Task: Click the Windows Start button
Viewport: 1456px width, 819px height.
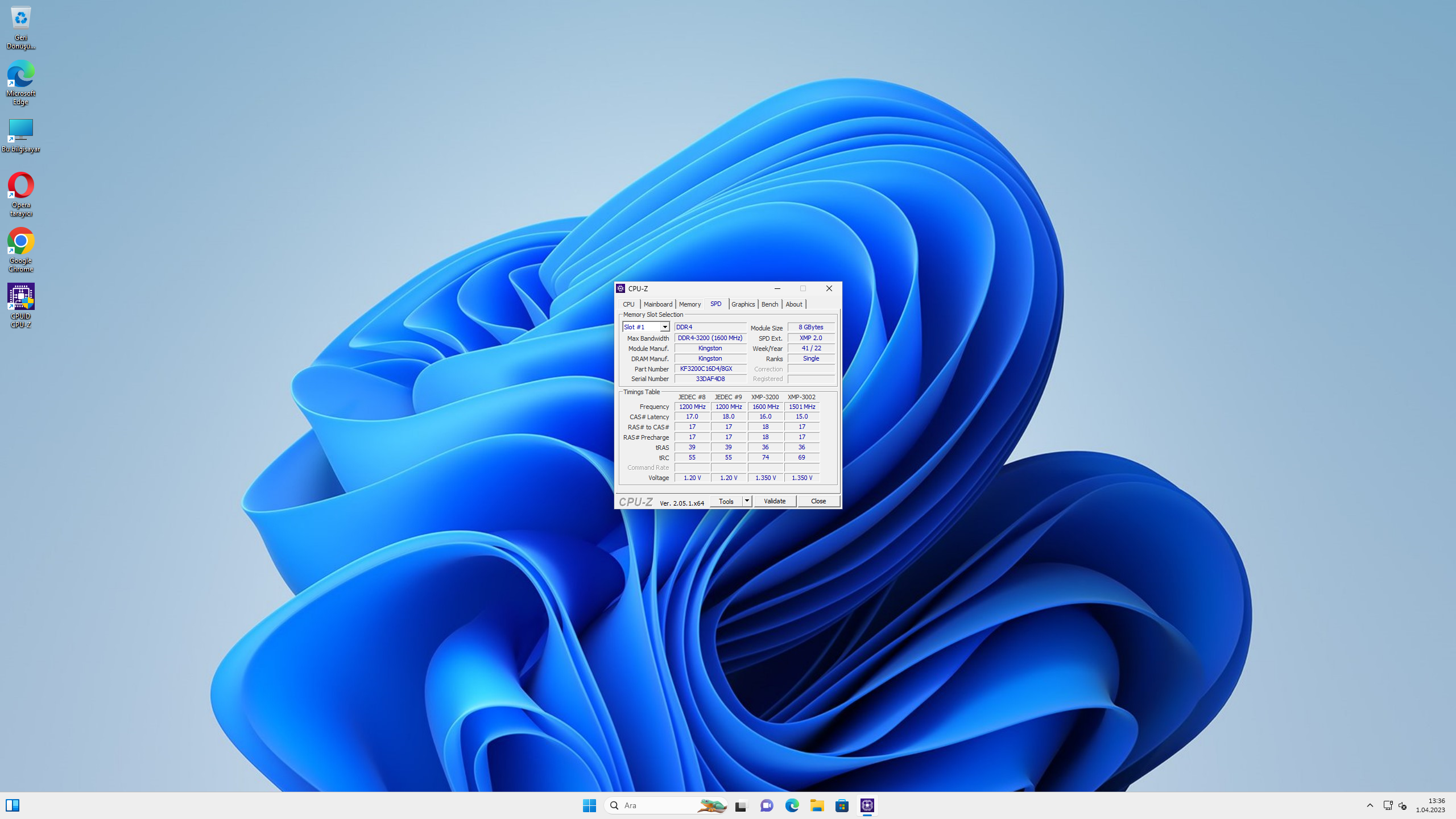Action: tap(589, 805)
